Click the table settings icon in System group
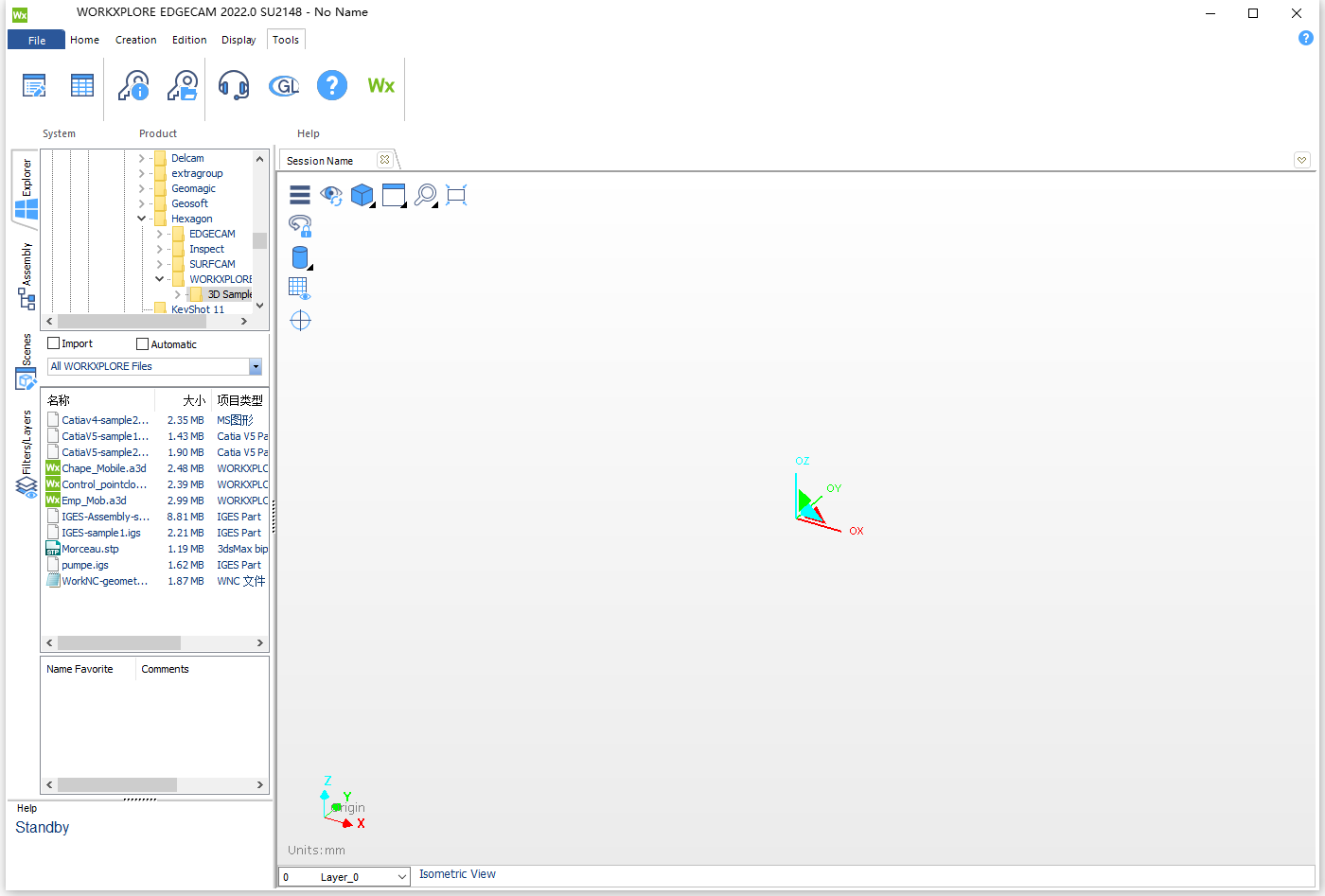This screenshot has height=896, width=1325. point(82,86)
